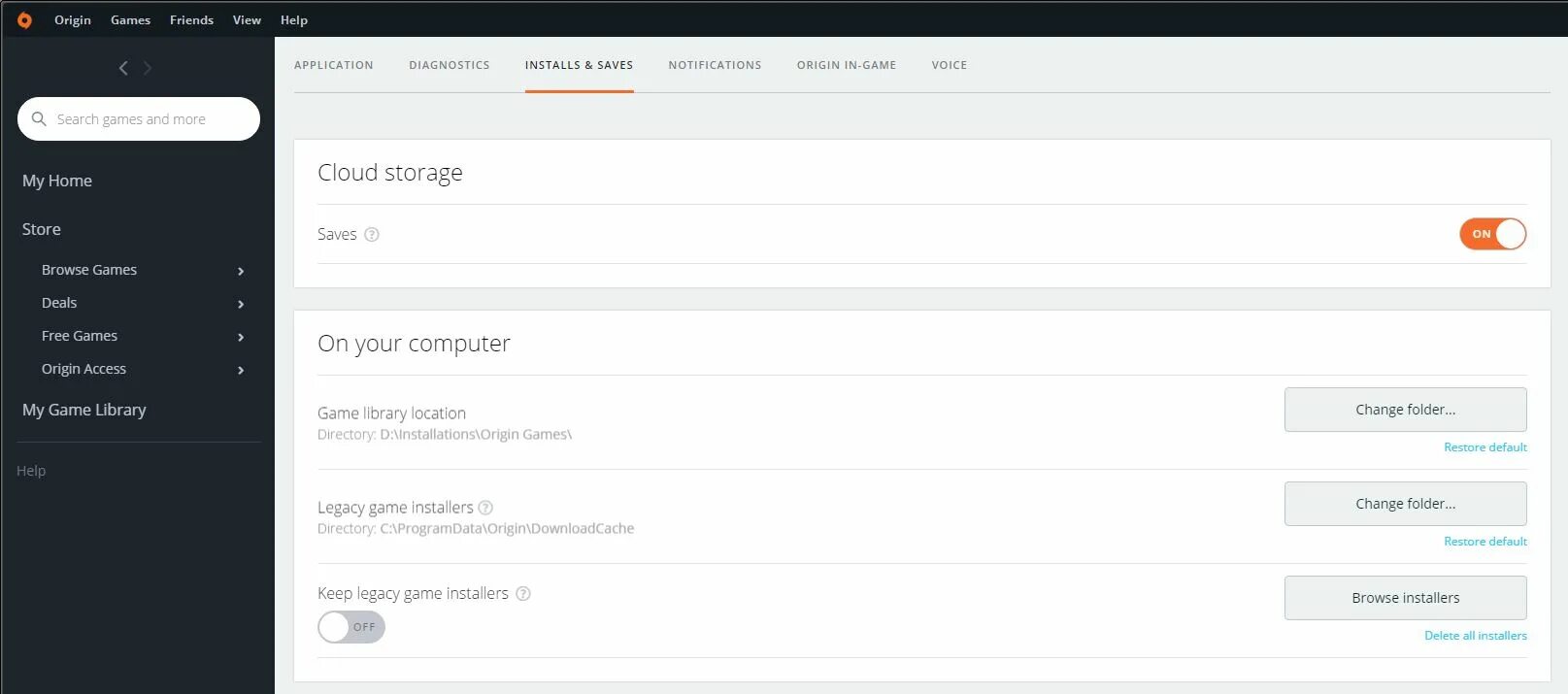Switch to the Application tab

pyautogui.click(x=334, y=65)
